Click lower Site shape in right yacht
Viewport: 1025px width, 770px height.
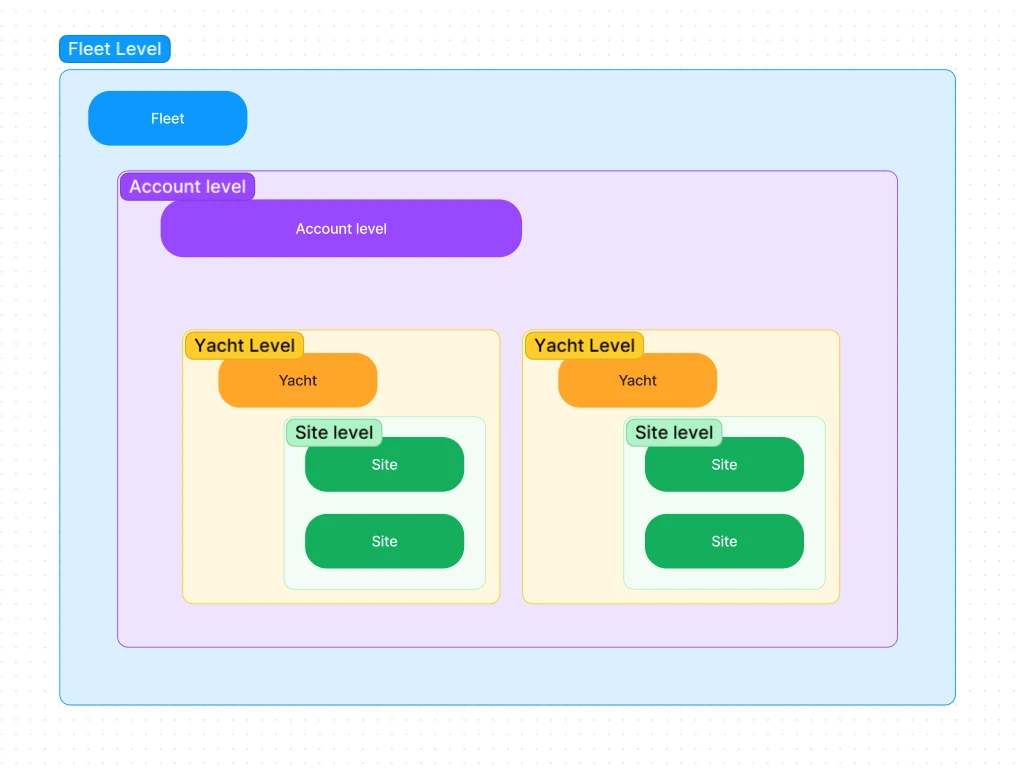[724, 541]
